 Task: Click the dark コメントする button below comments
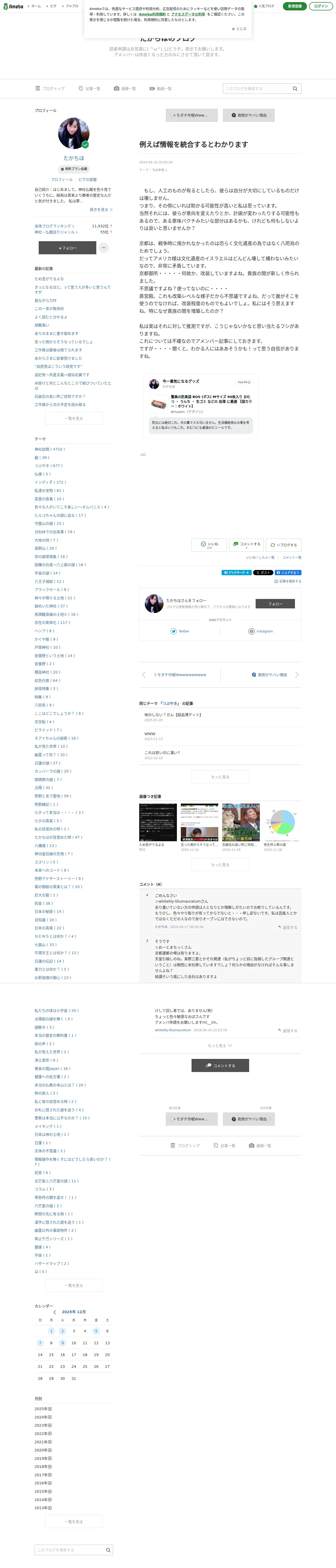(x=220, y=1065)
